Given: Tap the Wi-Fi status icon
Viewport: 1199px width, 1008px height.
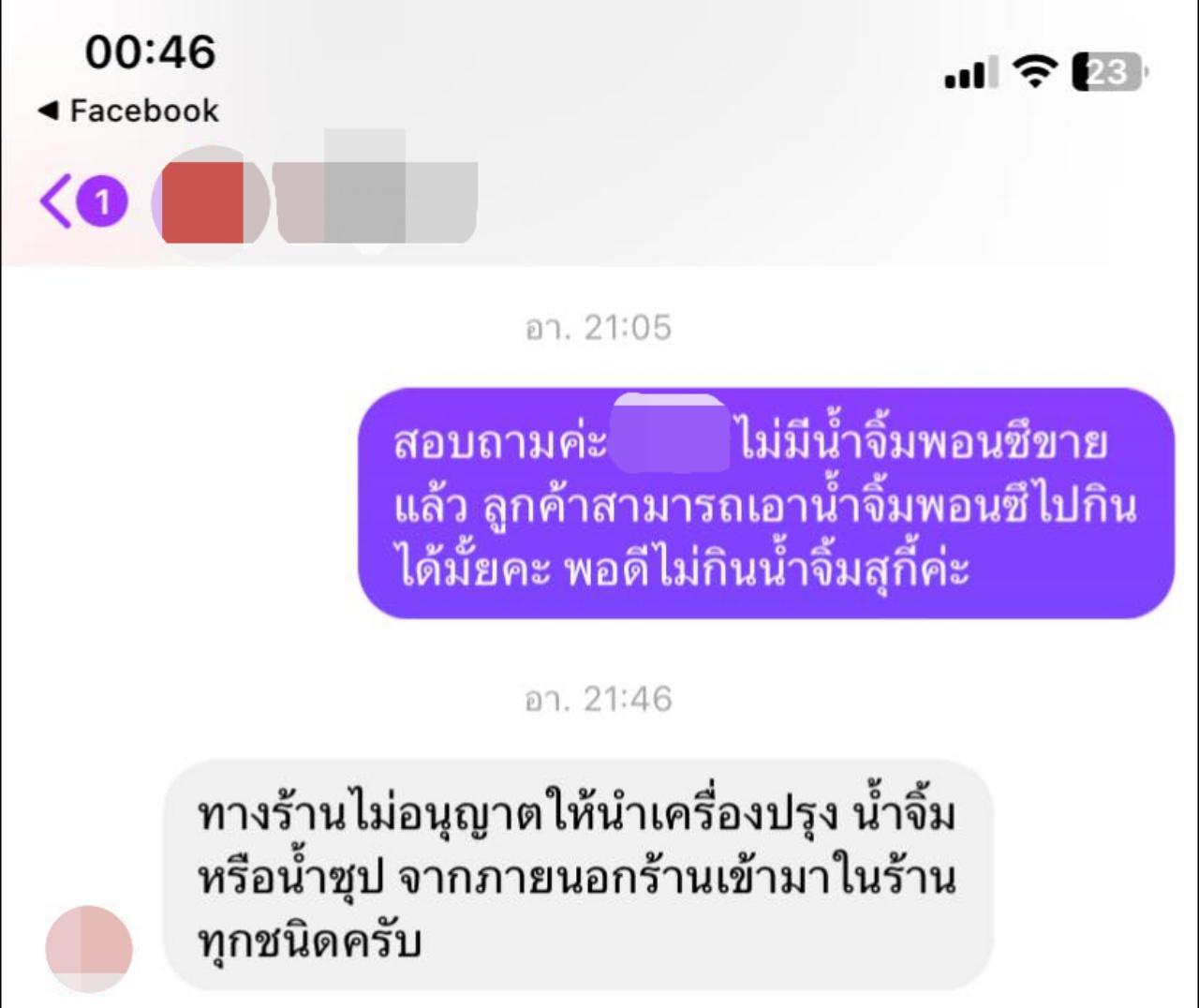Looking at the screenshot, I should 1035,72.
